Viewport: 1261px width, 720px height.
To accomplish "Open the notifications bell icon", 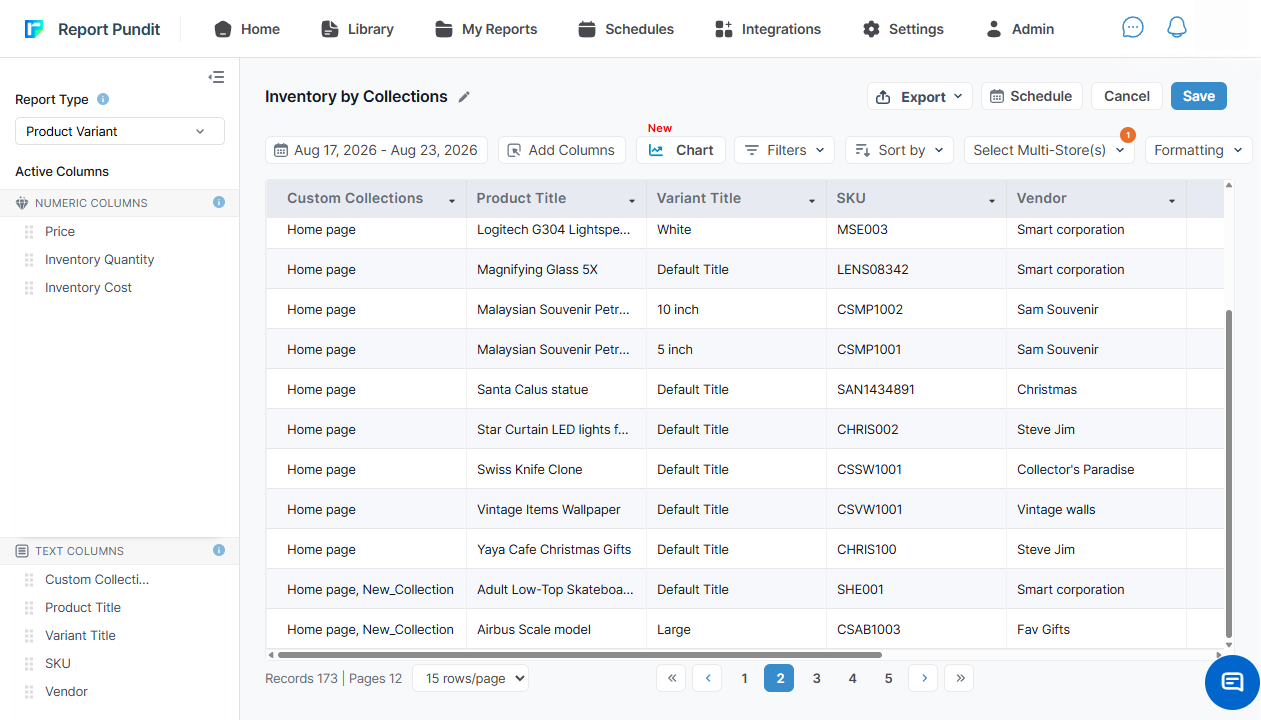I will [x=1177, y=28].
